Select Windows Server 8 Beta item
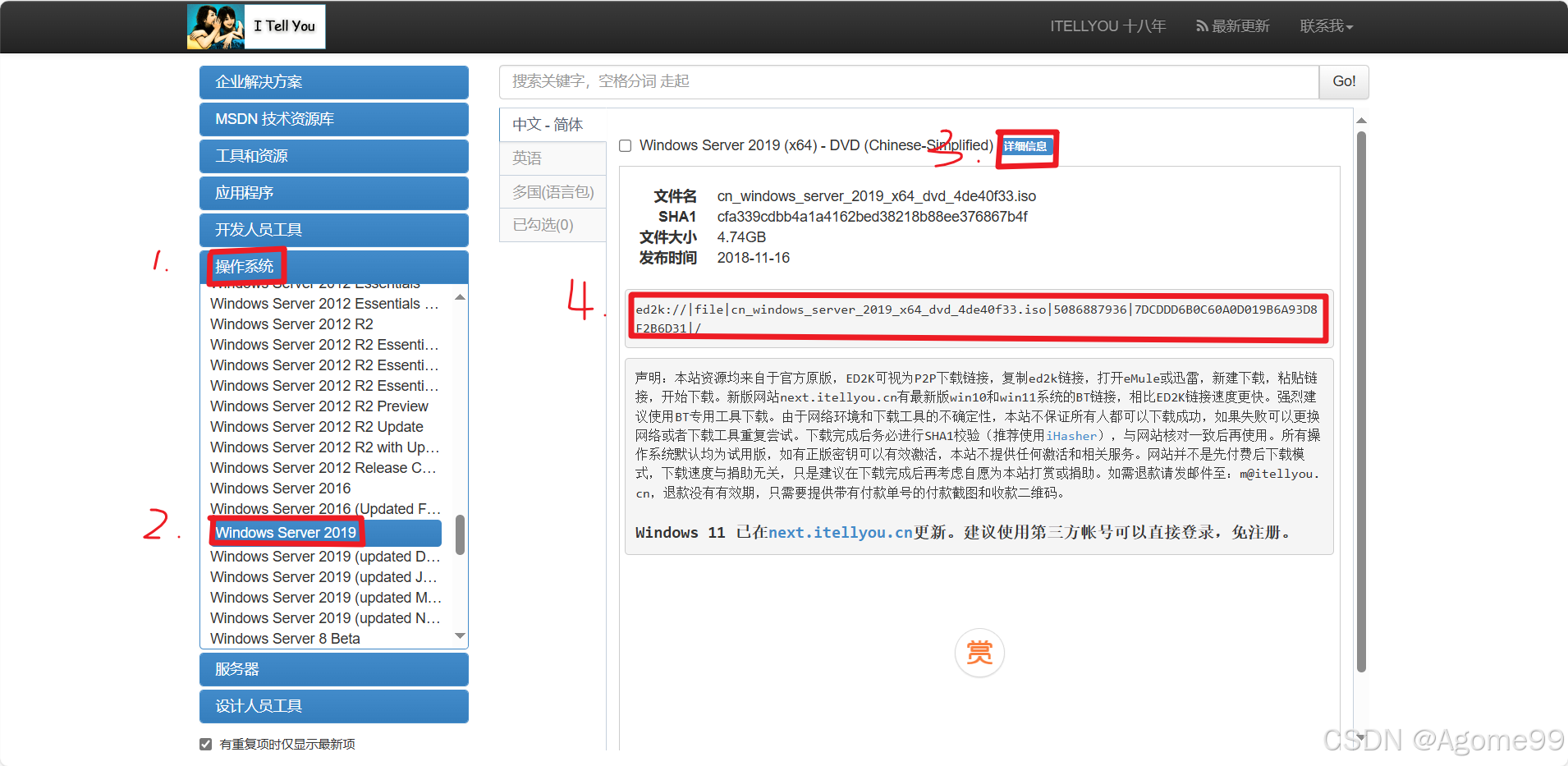 [x=285, y=639]
